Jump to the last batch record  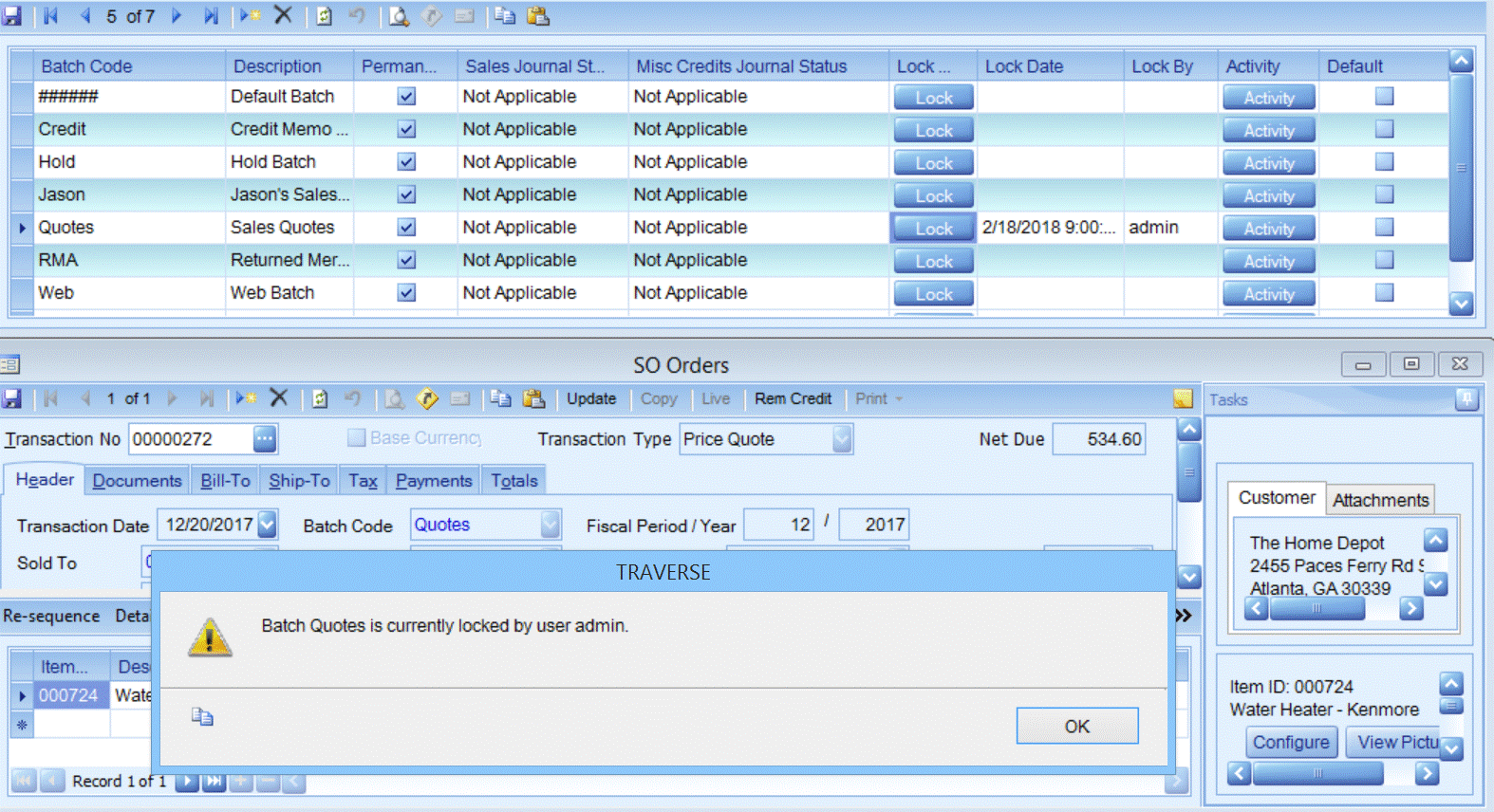coord(211,16)
